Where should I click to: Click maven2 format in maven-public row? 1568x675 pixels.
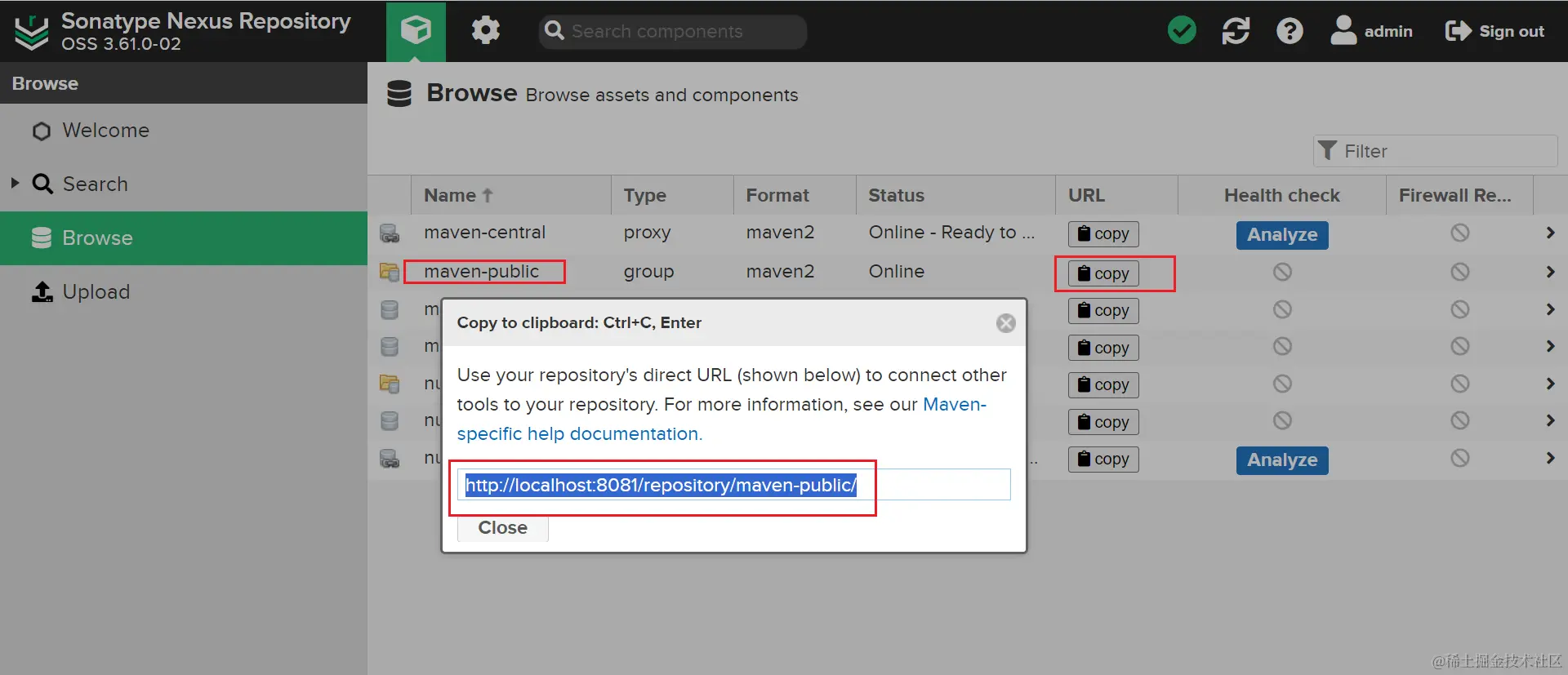[780, 272]
